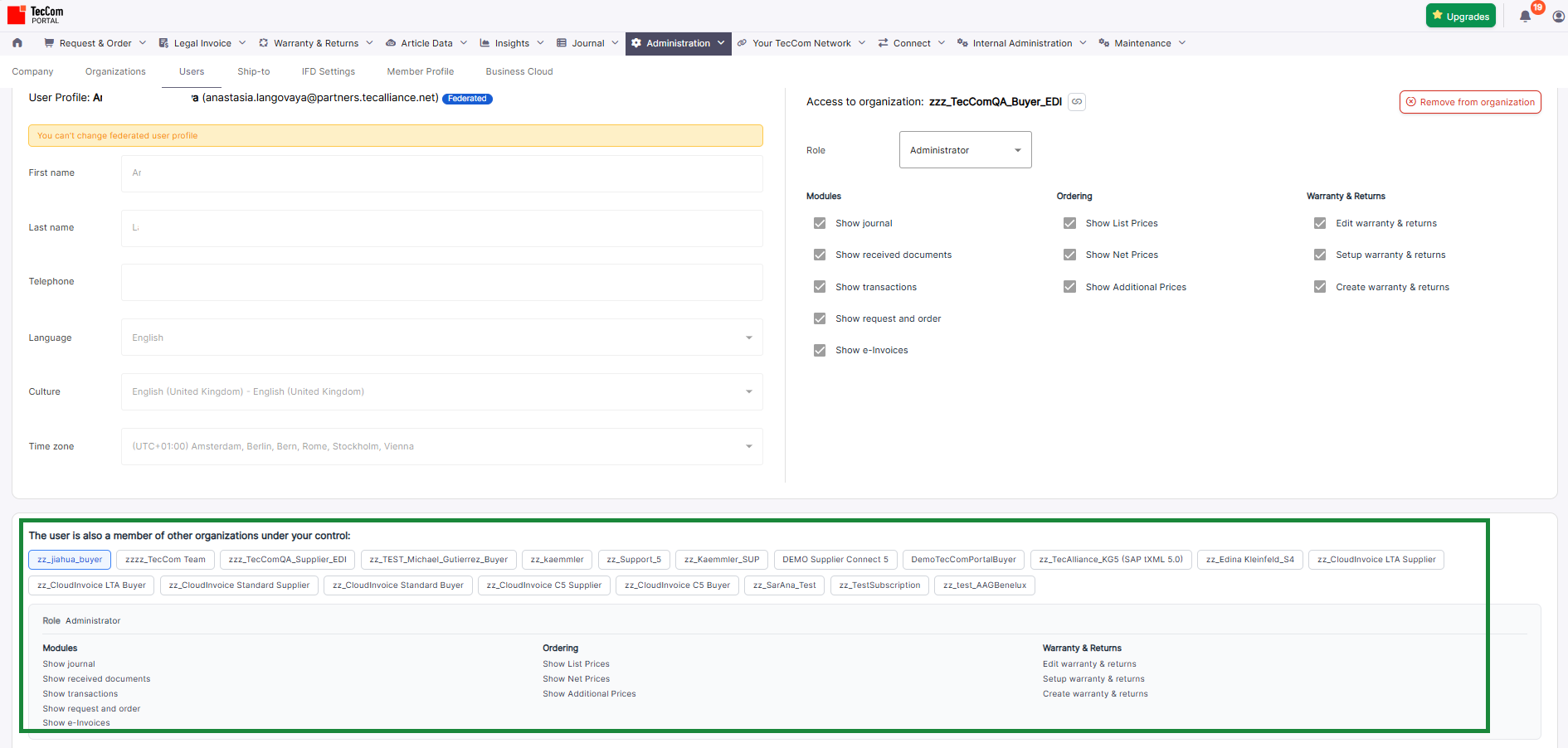This screenshot has height=748, width=1568.
Task: Select the zz_TestSubscription chip
Action: coord(880,585)
